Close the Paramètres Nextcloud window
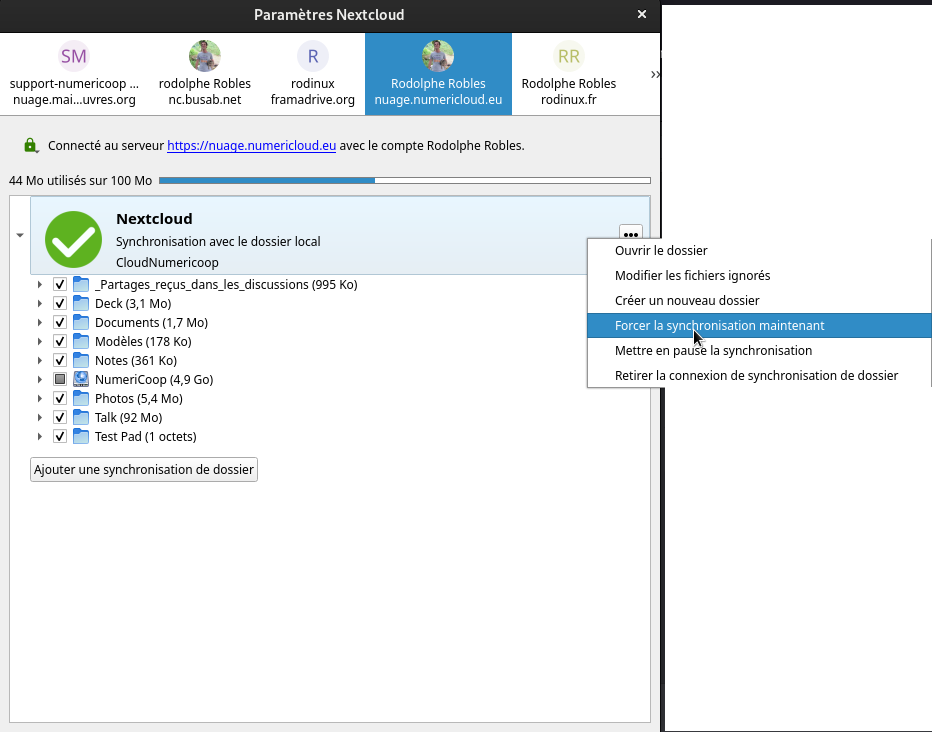 [642, 14]
